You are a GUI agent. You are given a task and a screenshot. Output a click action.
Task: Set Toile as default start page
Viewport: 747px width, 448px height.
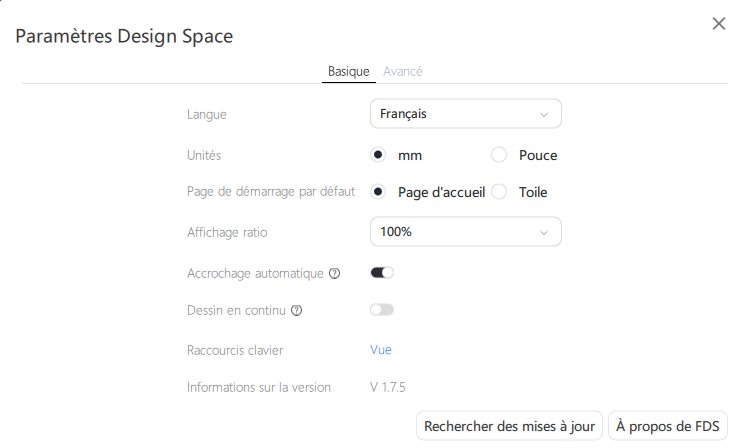pyautogui.click(x=500, y=192)
